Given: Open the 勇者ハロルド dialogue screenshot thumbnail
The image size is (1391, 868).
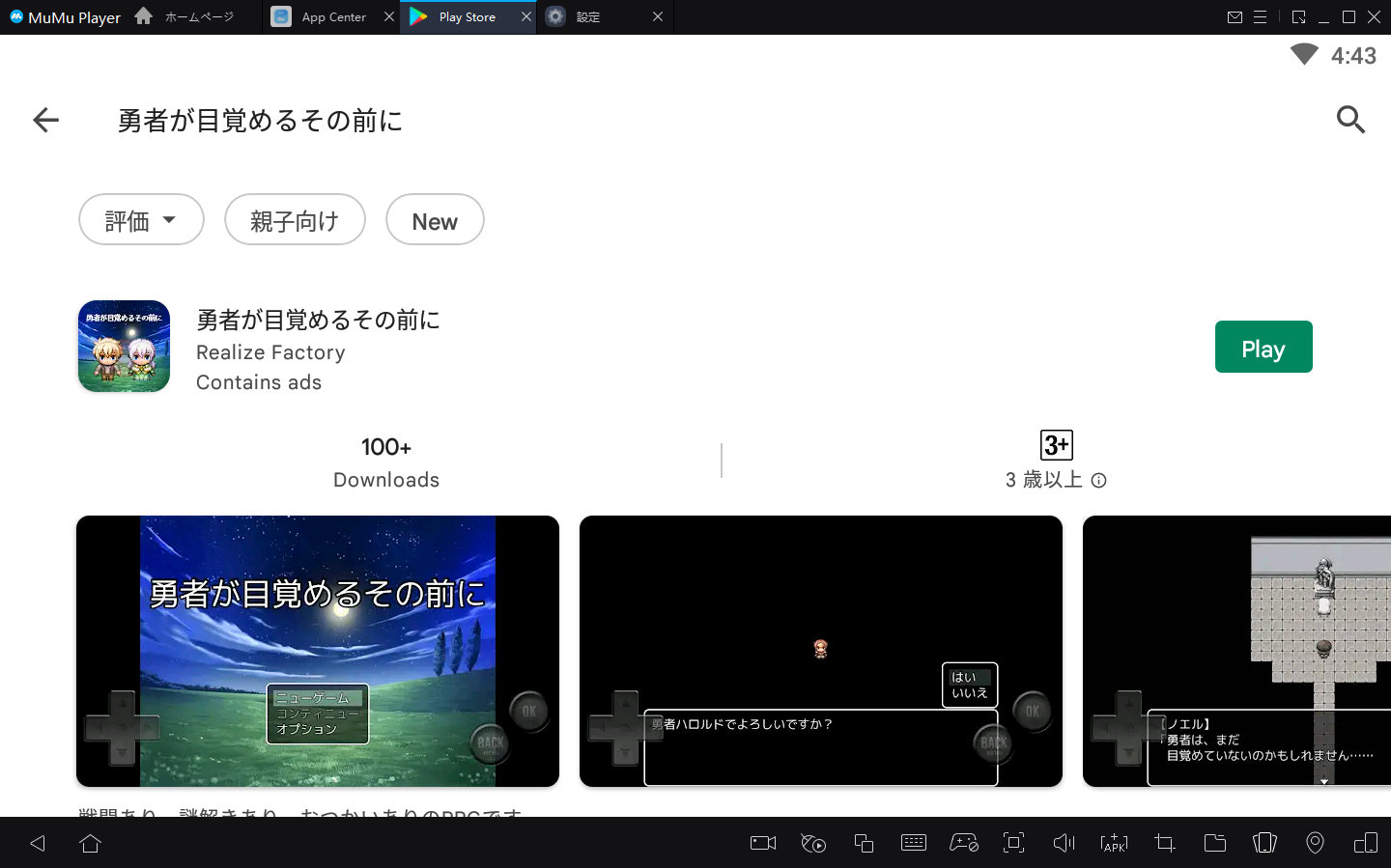Looking at the screenshot, I should click(821, 651).
